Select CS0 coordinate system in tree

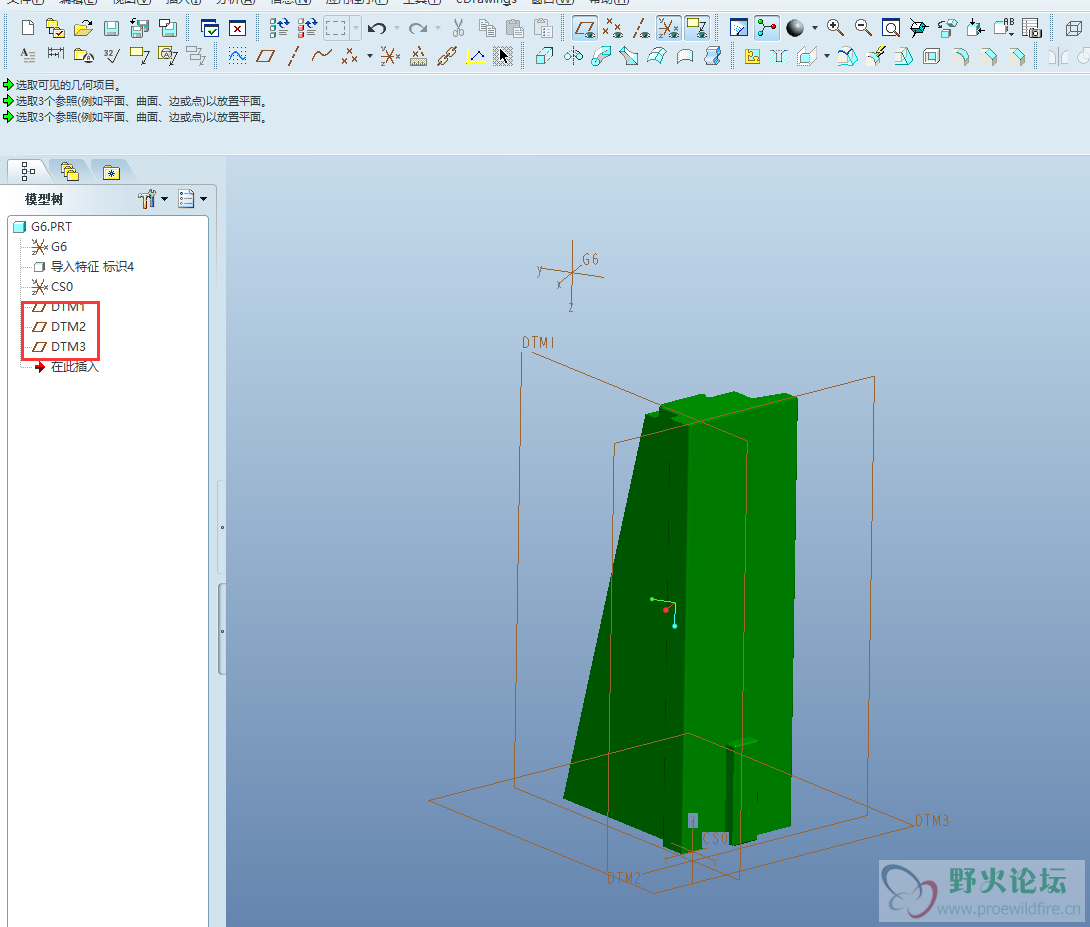(62, 287)
